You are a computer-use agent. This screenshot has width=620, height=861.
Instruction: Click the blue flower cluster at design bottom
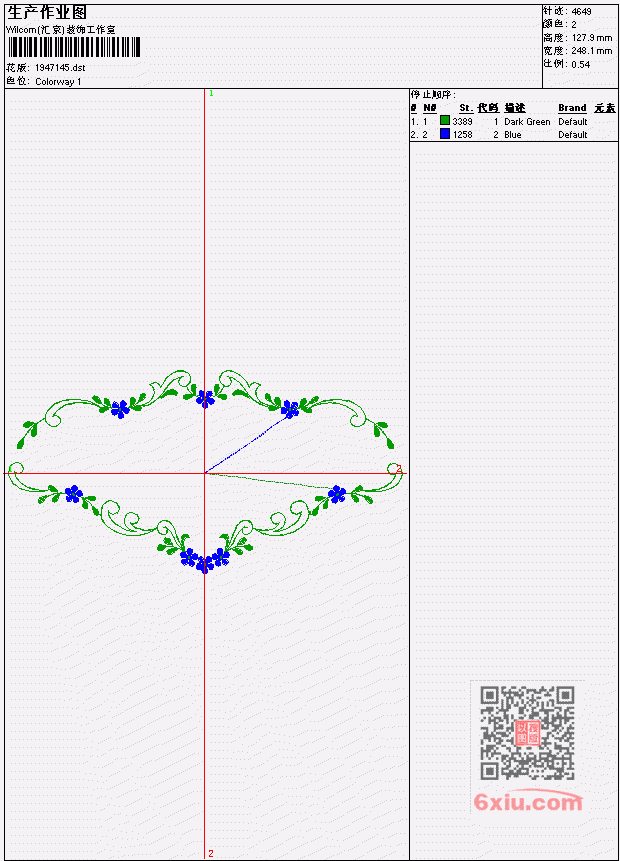click(x=205, y=560)
